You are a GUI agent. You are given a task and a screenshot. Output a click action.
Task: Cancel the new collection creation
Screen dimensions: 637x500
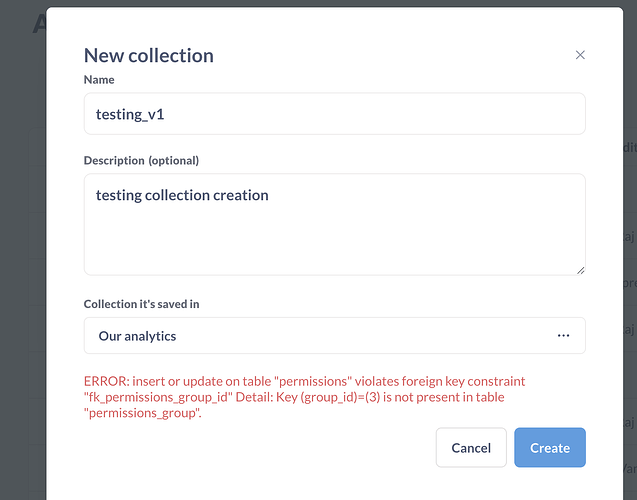click(471, 448)
